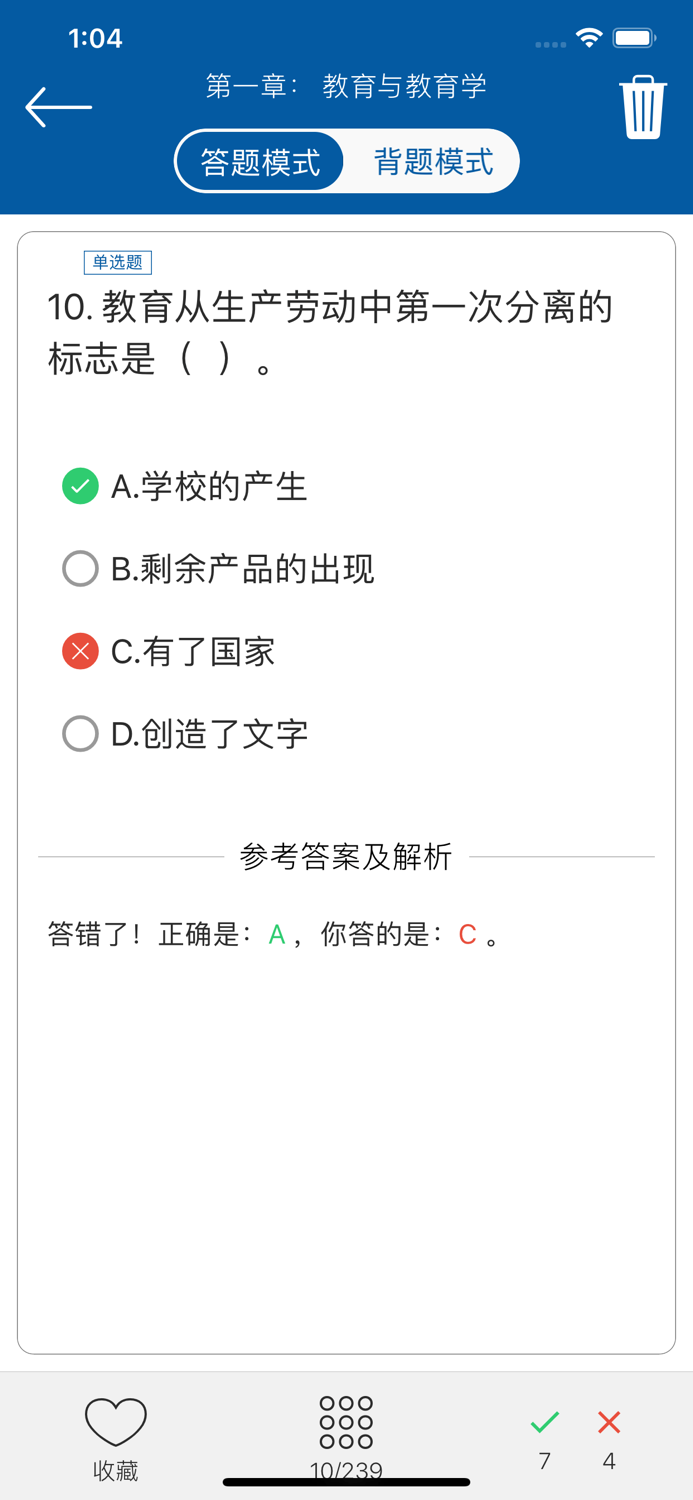Open the trash/delete icon
693x1500 pixels.
[x=641, y=105]
